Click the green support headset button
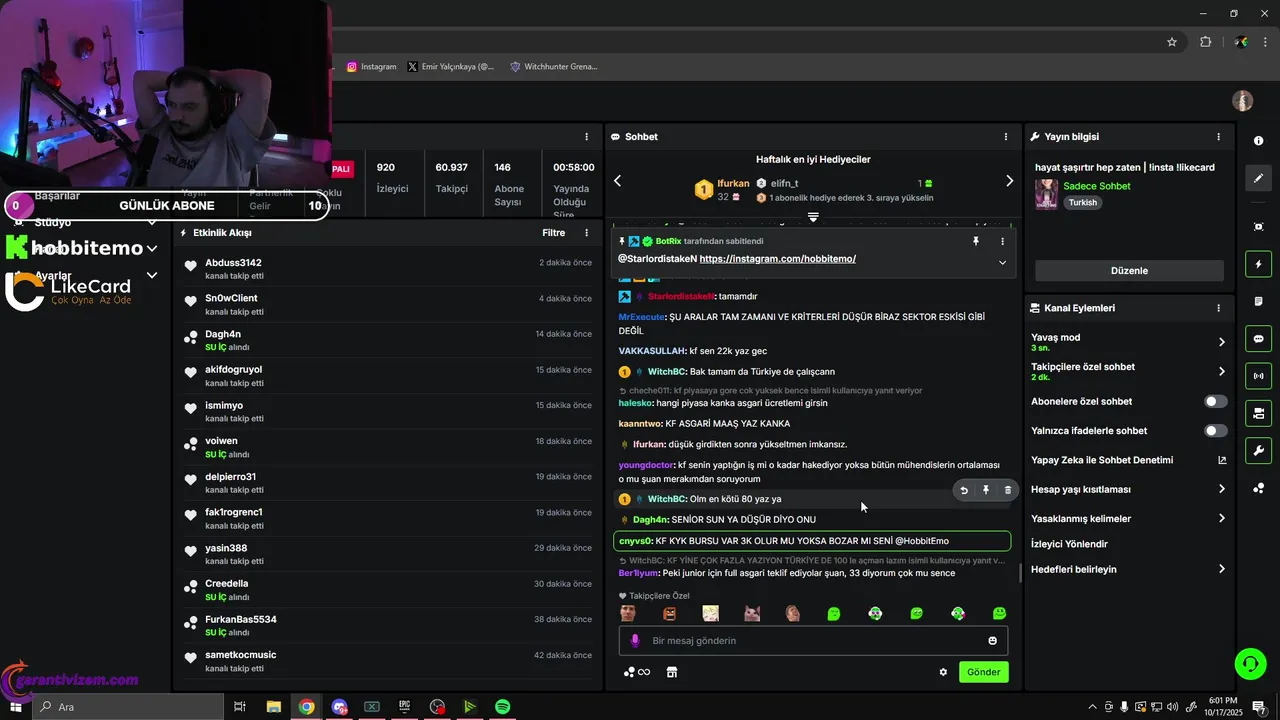The image size is (1280, 720). click(1249, 663)
